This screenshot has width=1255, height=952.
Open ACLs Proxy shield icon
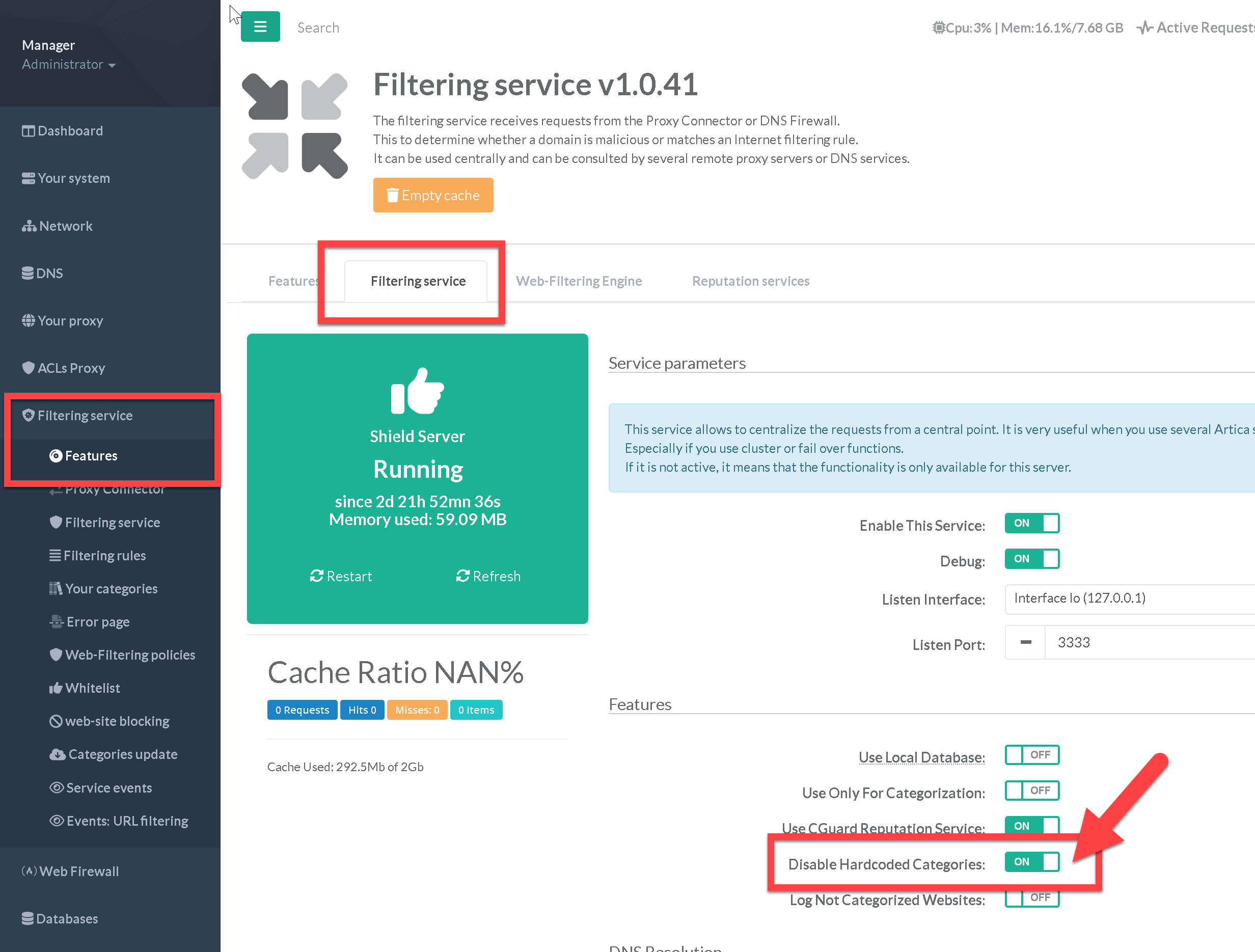click(28, 368)
